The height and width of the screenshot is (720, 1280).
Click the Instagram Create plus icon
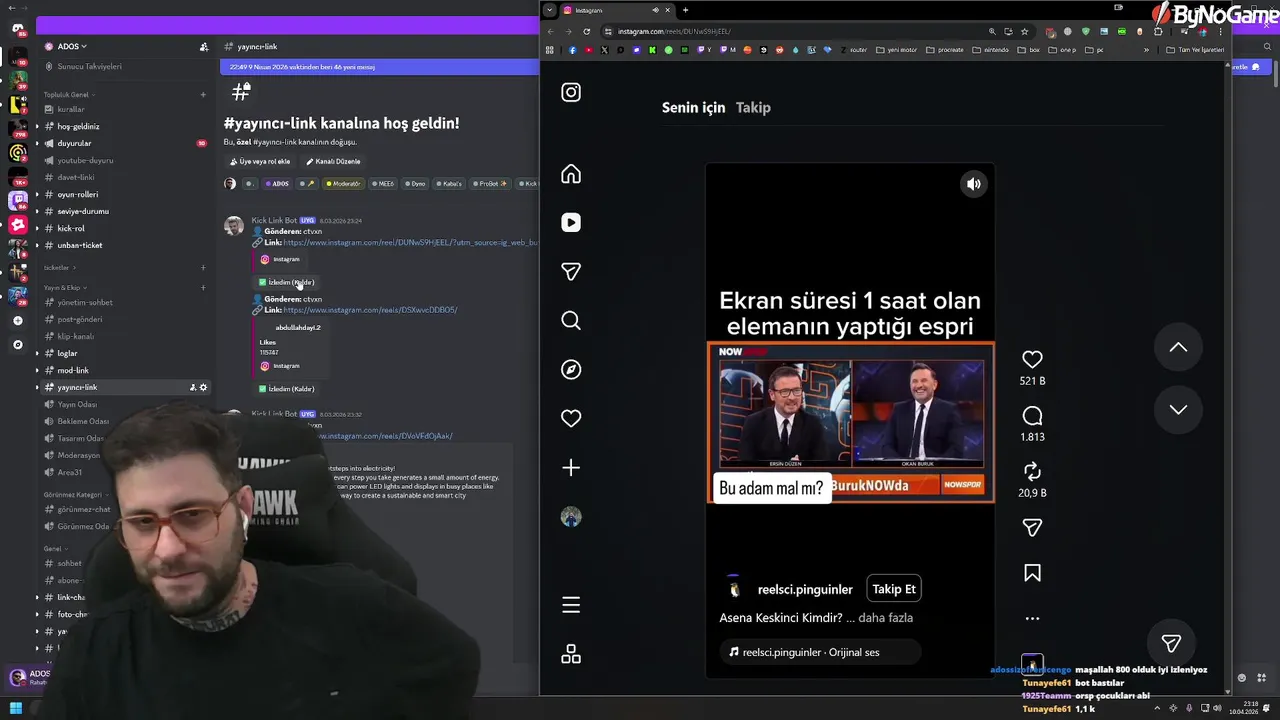click(x=571, y=468)
